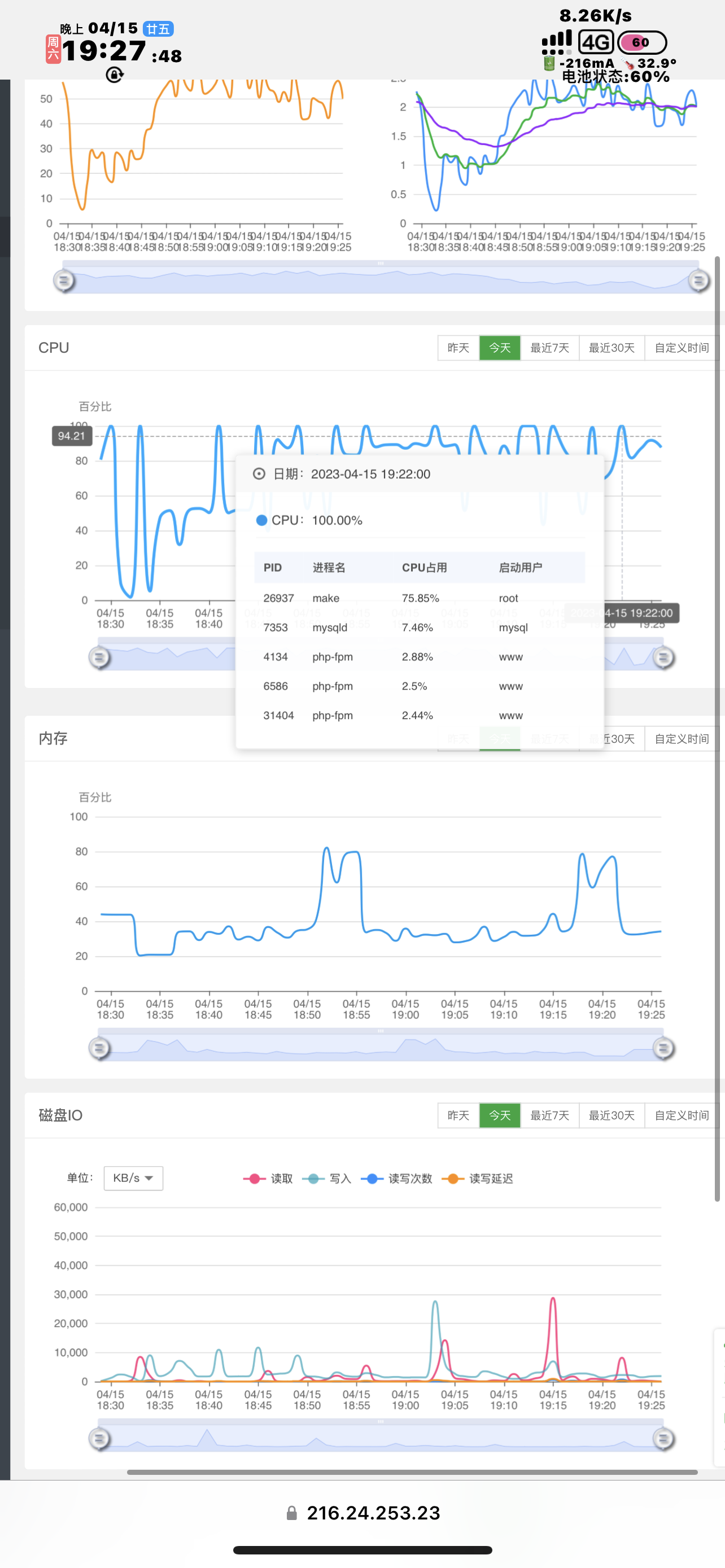Image resolution: width=725 pixels, height=1568 pixels.
Task: Select 昨天 tab in the 磁盘IO panel
Action: pyautogui.click(x=458, y=1115)
